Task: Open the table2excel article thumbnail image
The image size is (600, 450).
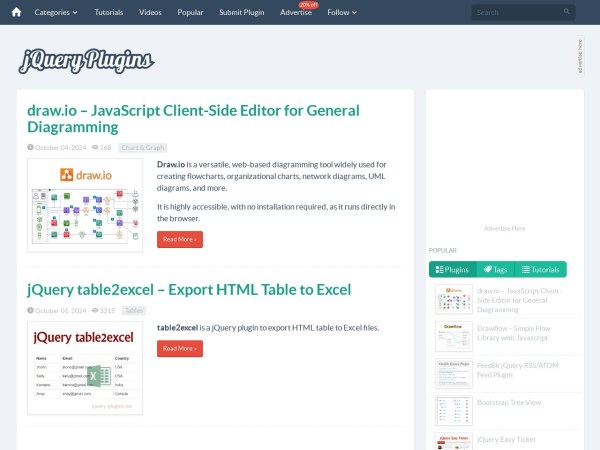Action: click(x=85, y=367)
